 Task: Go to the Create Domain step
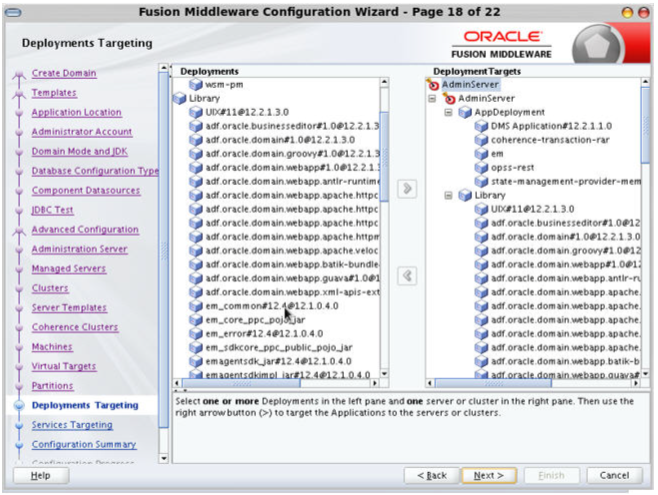(x=64, y=73)
